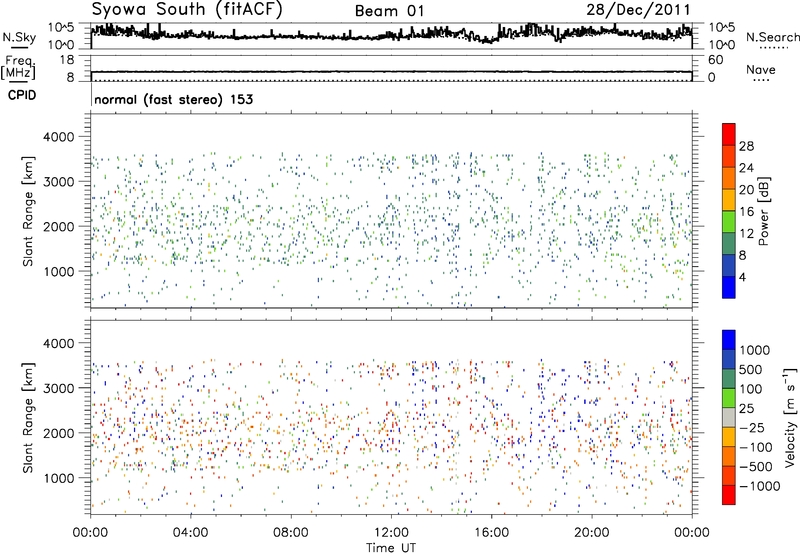Click the '-25' tick on Velocity colorbar
Viewport: 800px width, 554px height.
752,428
